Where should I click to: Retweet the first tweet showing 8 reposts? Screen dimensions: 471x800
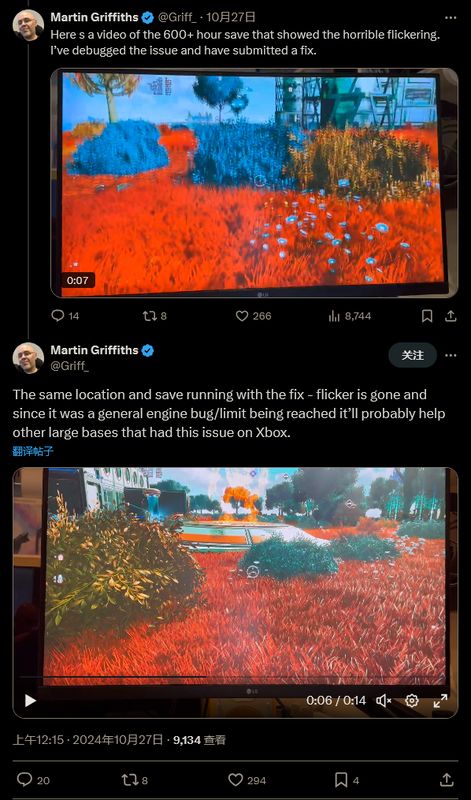(x=155, y=316)
